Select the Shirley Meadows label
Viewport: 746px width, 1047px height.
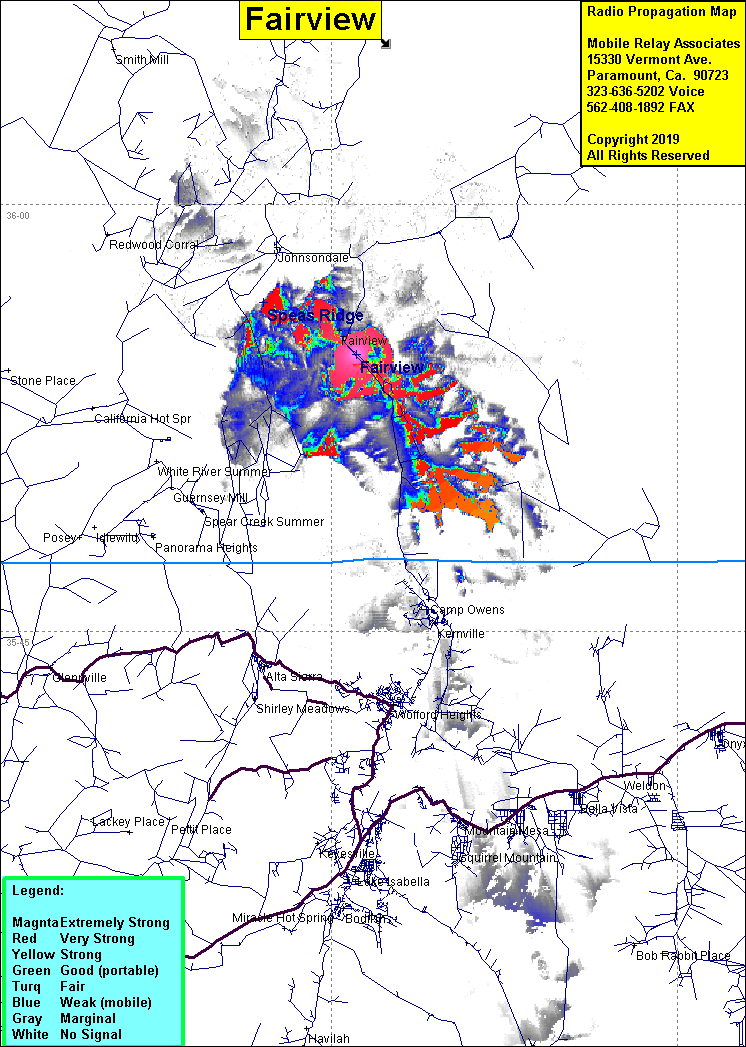coord(303,709)
